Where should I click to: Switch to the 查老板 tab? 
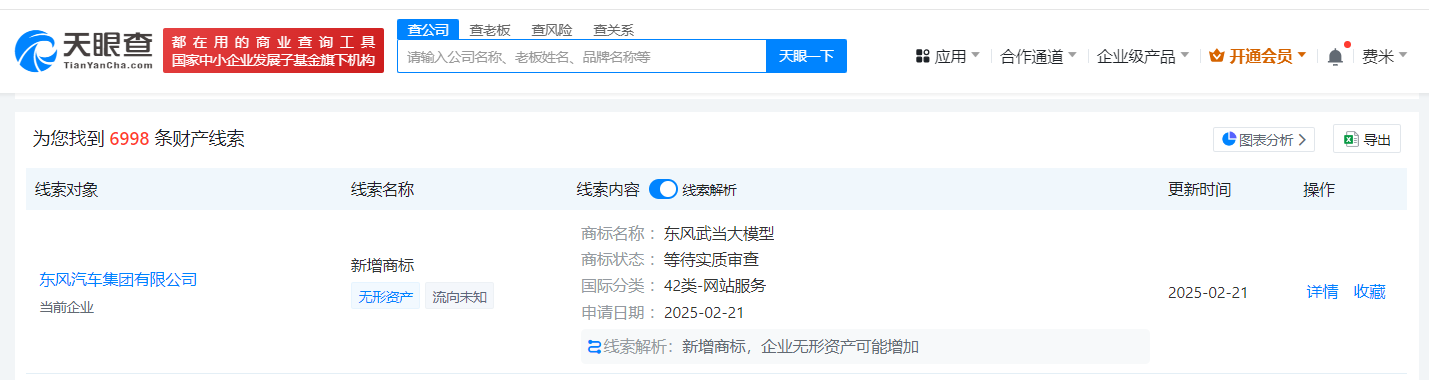point(490,30)
